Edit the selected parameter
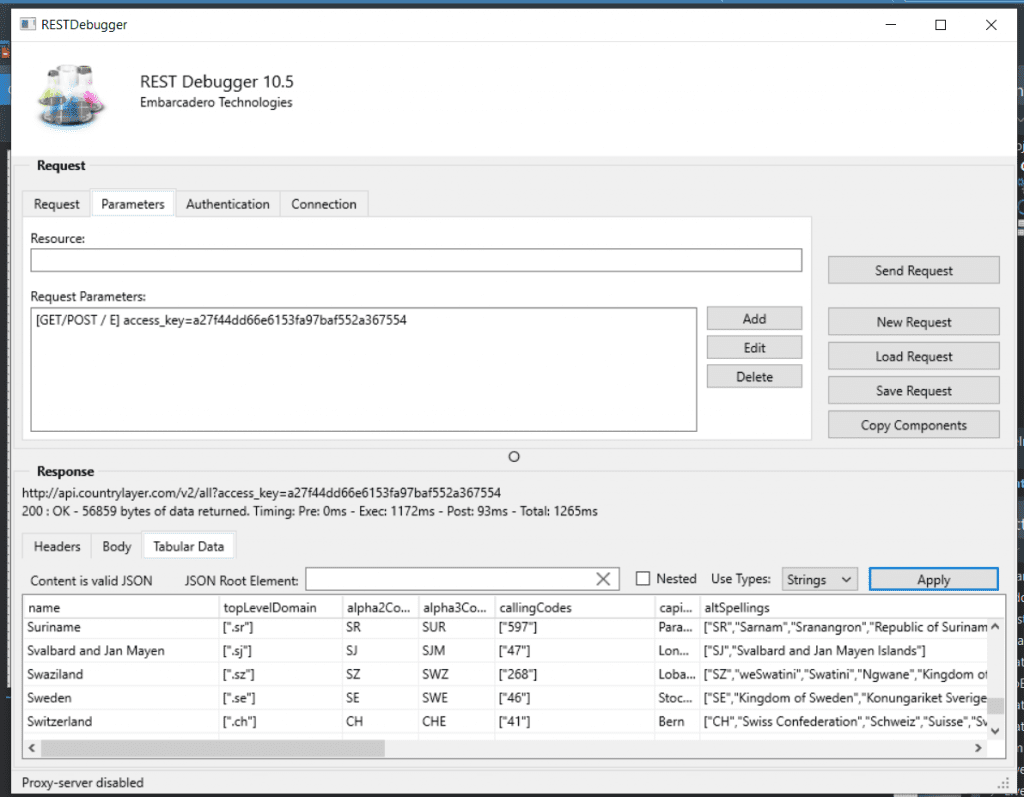 coord(754,348)
